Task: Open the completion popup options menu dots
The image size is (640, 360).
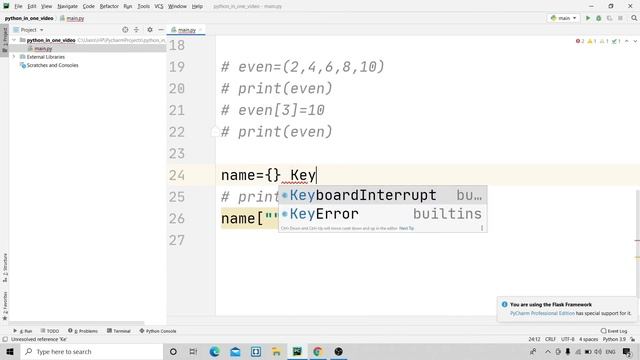Action: [x=482, y=228]
